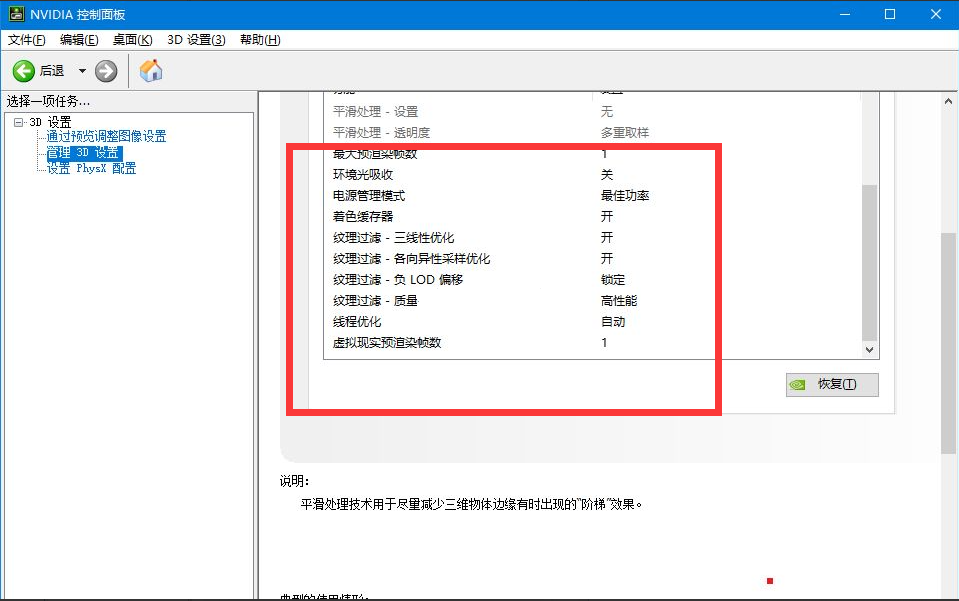The image size is (959, 601).
Task: Click the 恢复(T) restore button
Action: [832, 385]
